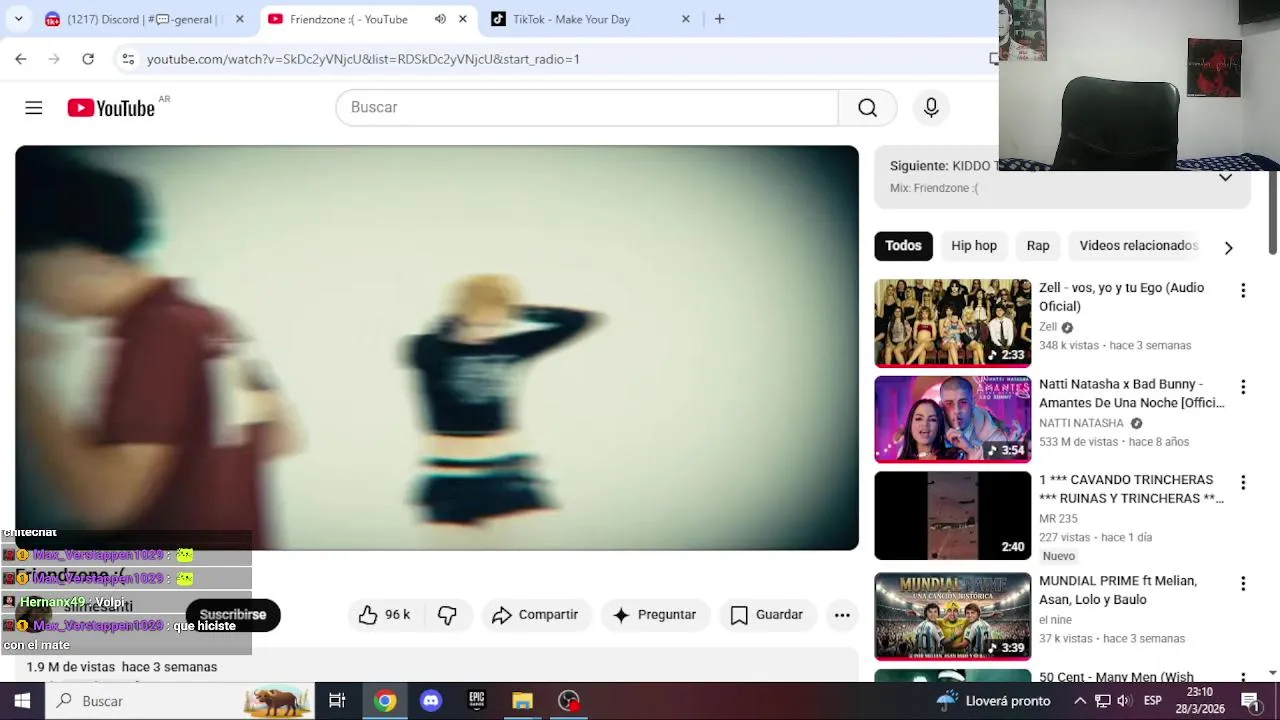Viewport: 1280px width, 720px height.
Task: Open Discord from the taskbar
Action: tap(431, 701)
